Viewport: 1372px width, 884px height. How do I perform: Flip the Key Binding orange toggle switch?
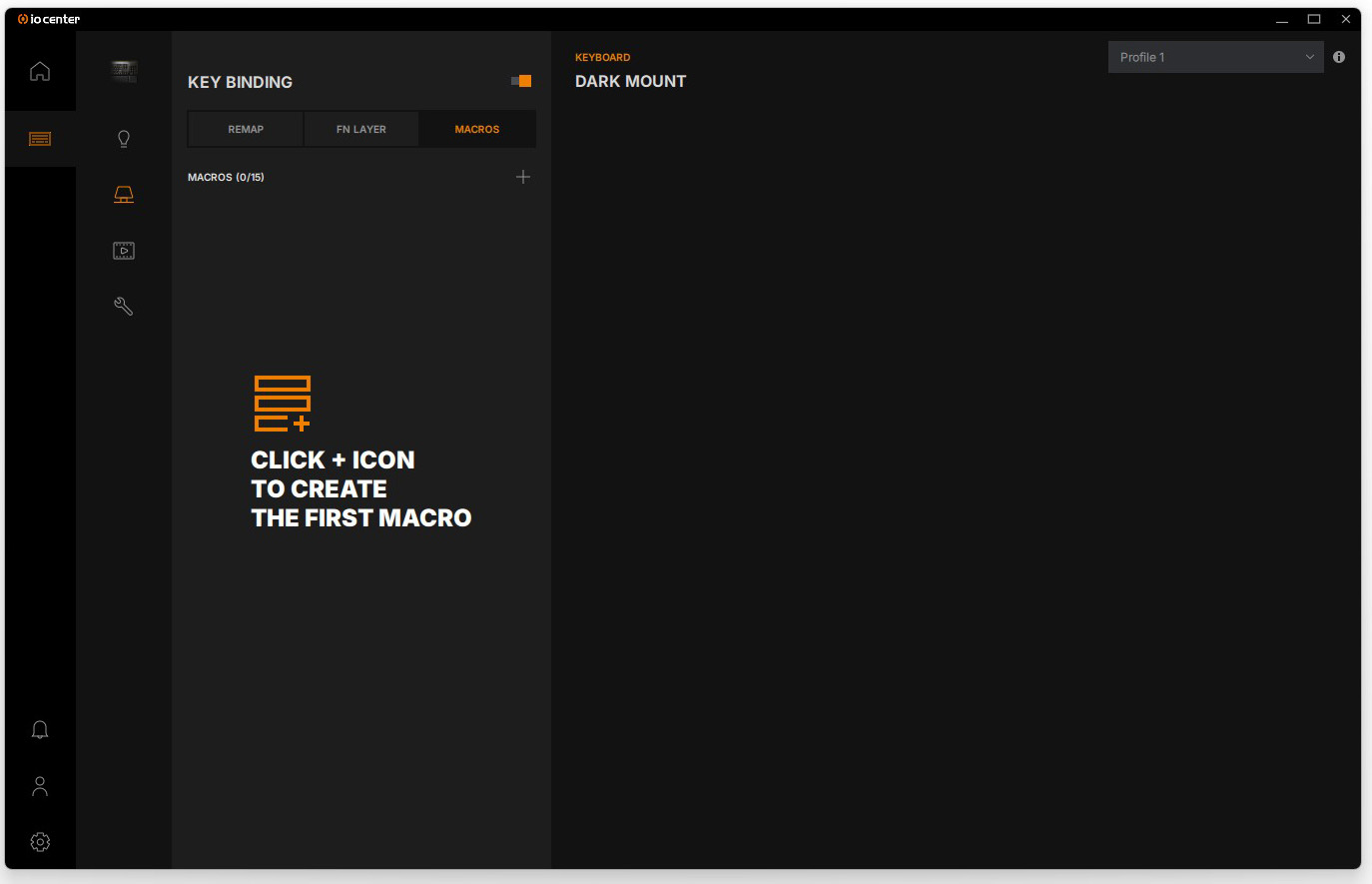click(521, 81)
